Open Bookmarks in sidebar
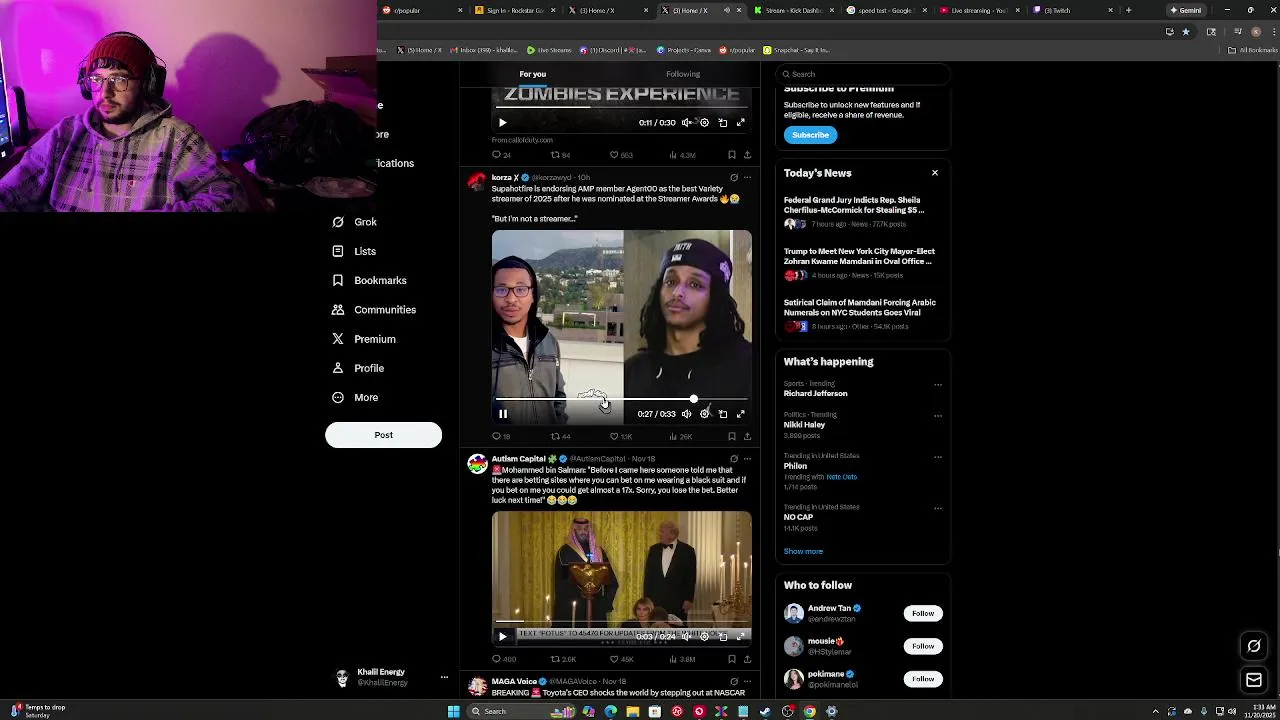The image size is (1280, 720). pos(369,280)
